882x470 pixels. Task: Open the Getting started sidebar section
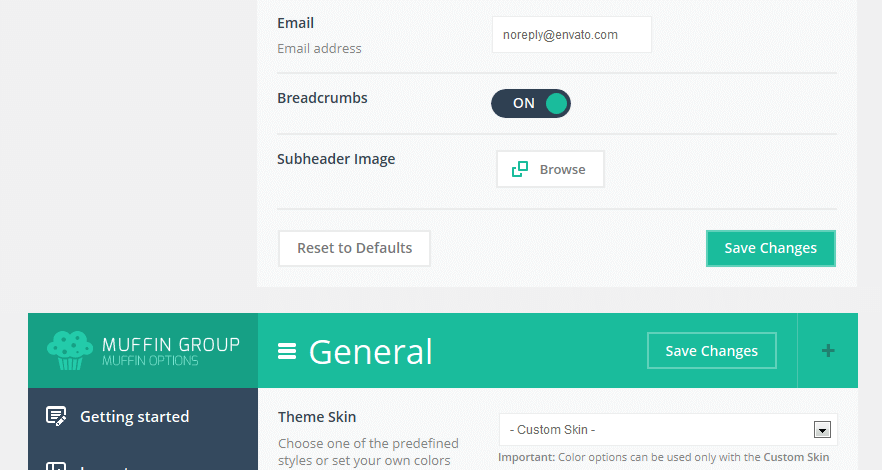(134, 416)
